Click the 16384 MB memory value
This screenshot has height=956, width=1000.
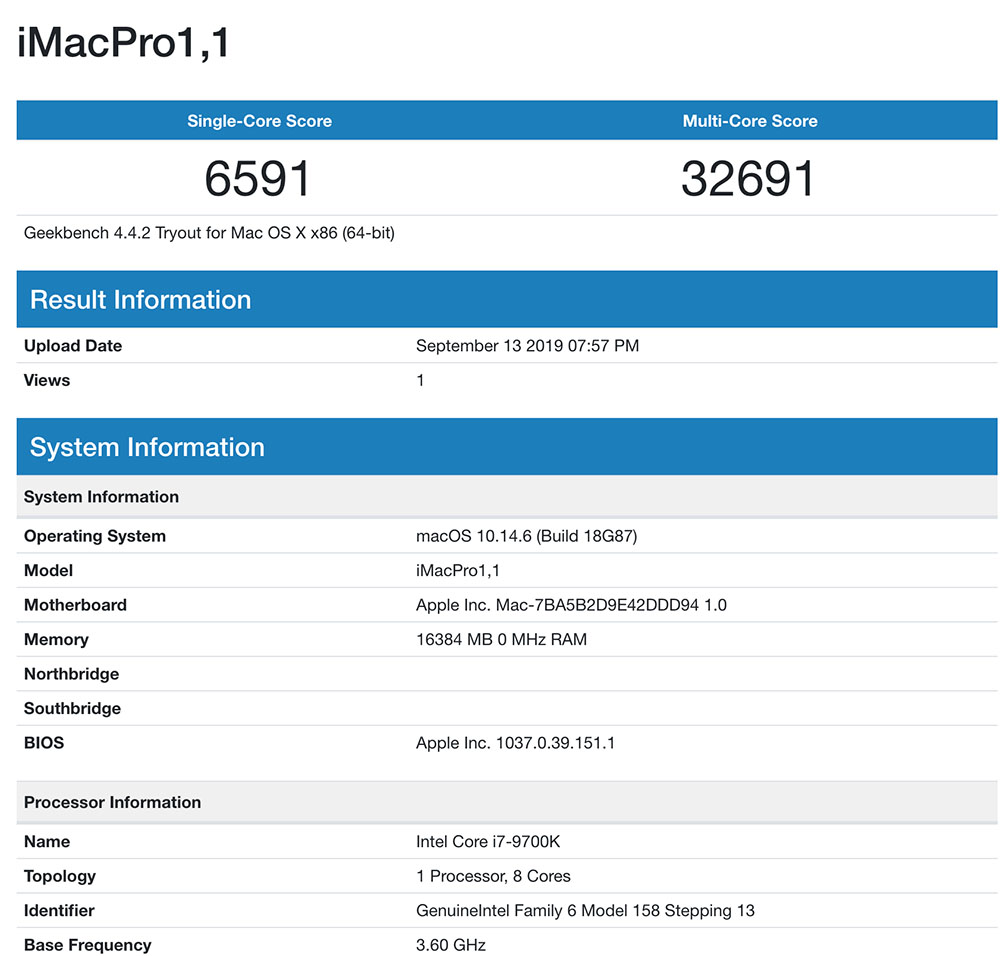pos(501,639)
